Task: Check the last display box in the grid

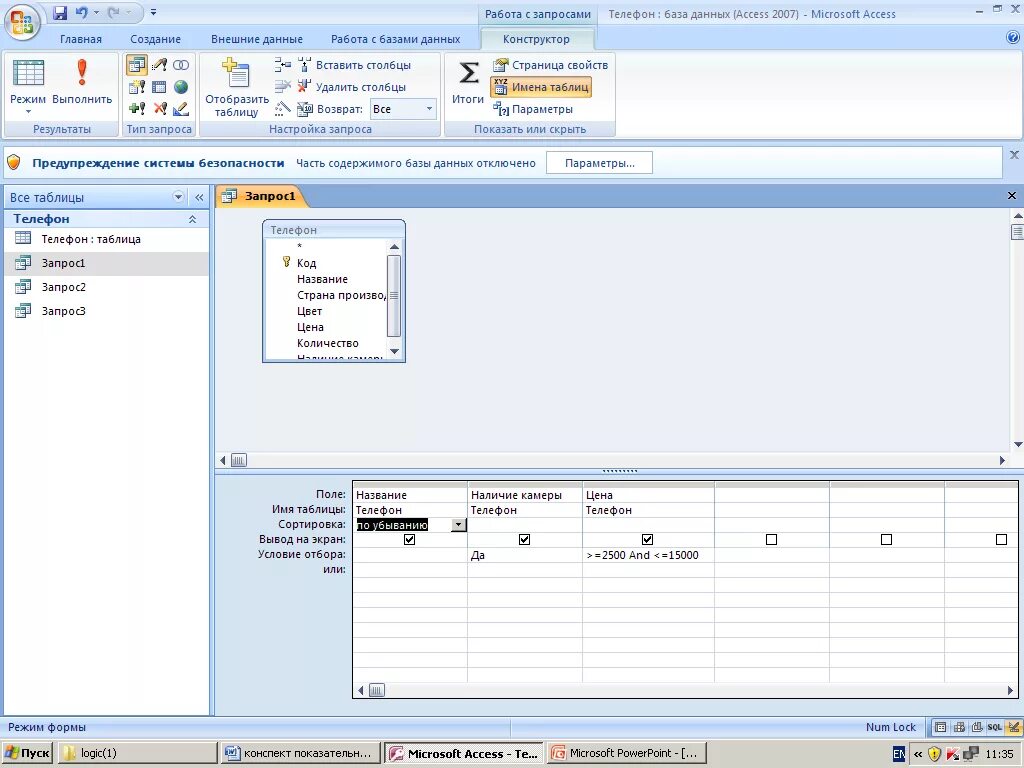Action: tap(1001, 539)
